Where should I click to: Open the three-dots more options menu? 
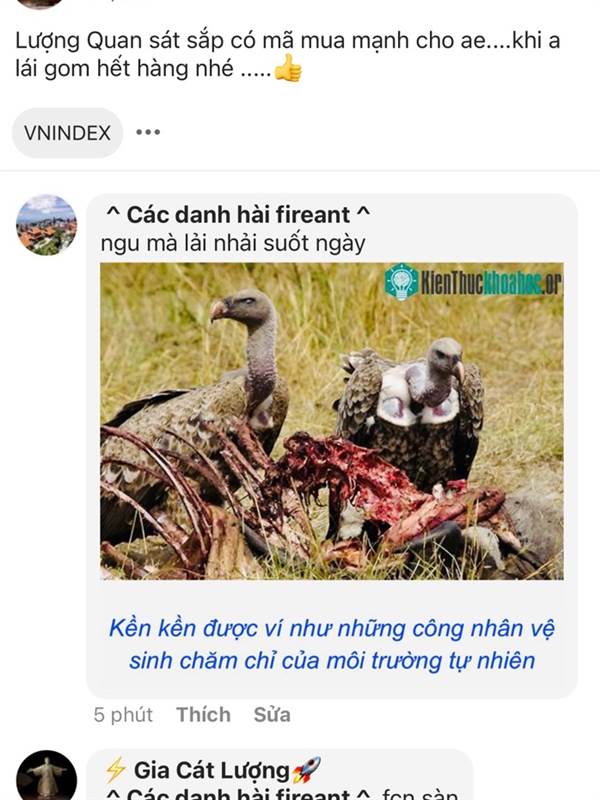(x=148, y=132)
